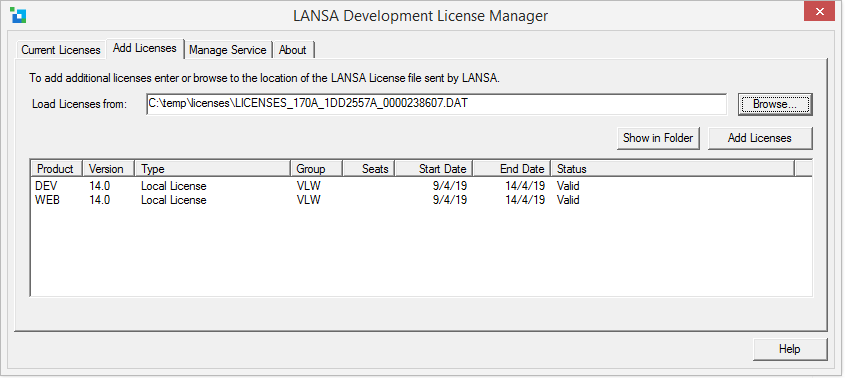
Task: Click 9/4/19 start date in WEB row
Action: (x=449, y=200)
